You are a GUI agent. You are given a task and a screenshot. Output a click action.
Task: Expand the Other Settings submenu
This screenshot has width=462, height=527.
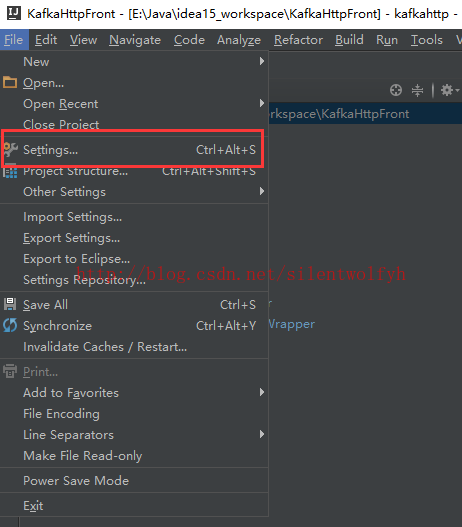tap(134, 192)
